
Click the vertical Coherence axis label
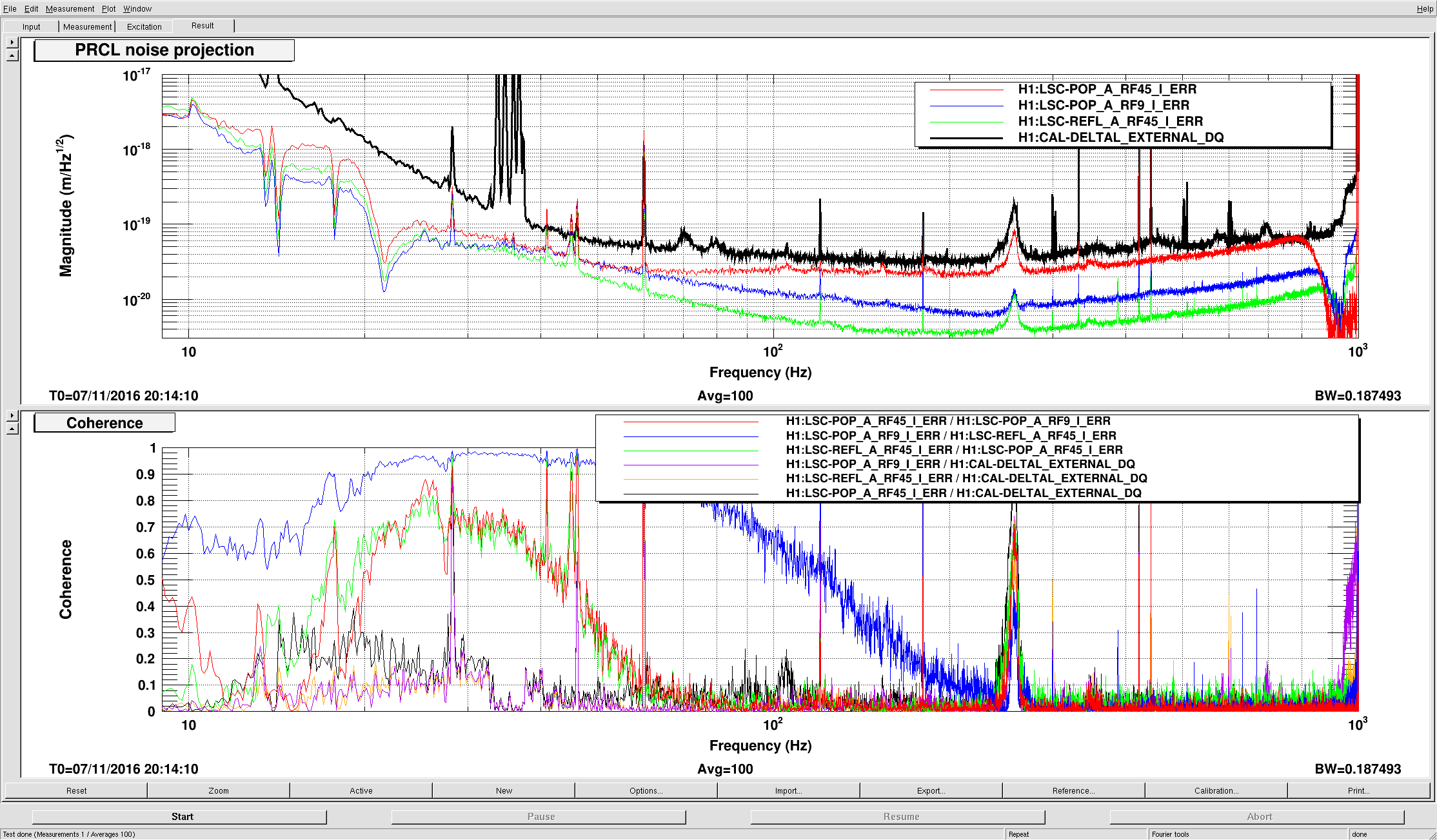[65, 580]
